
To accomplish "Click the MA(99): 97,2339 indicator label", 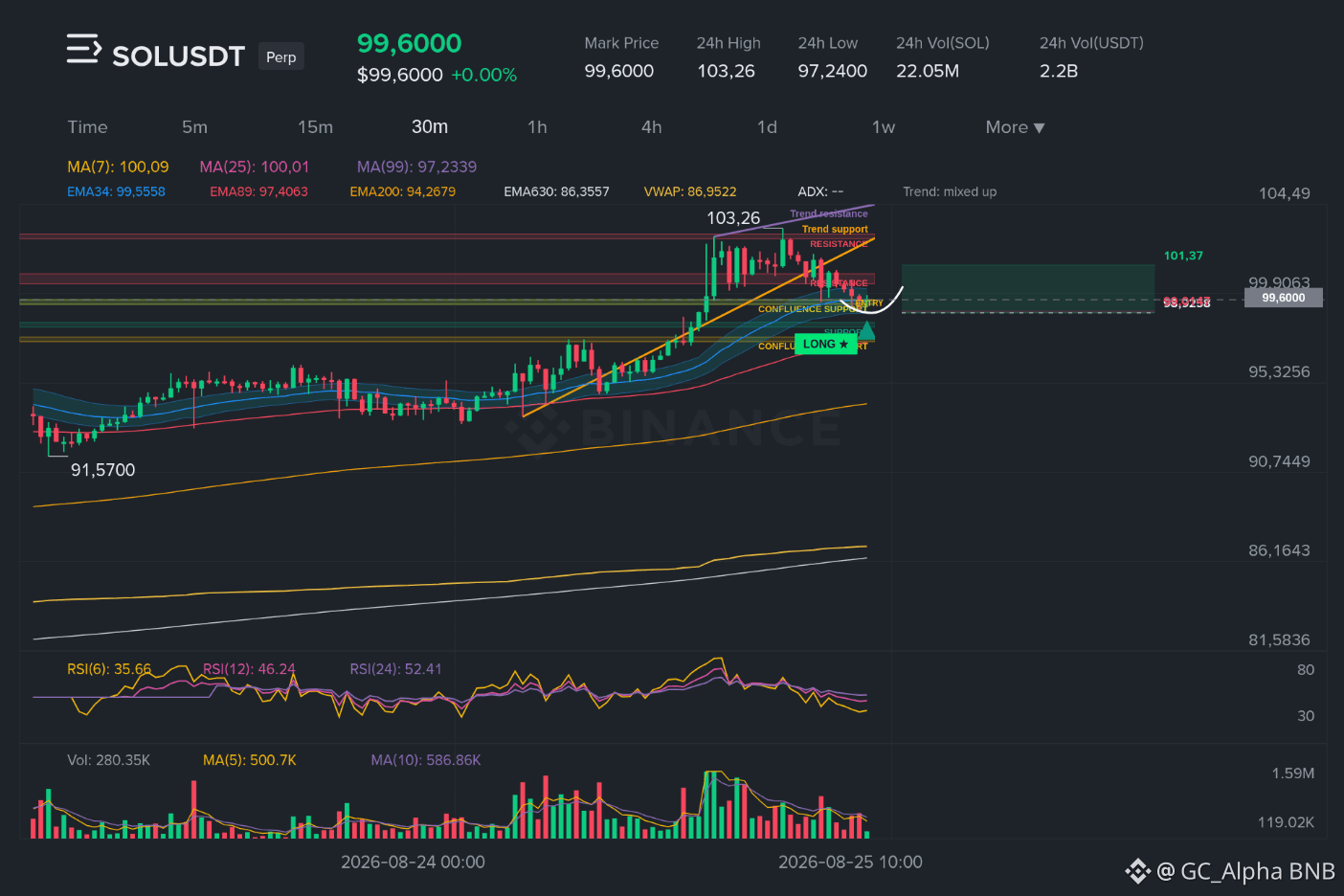I will (416, 167).
